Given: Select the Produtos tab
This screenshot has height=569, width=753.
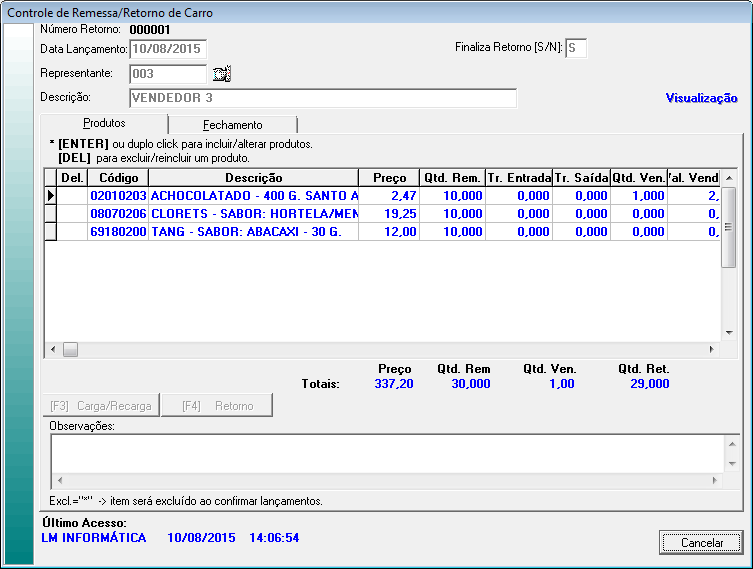Looking at the screenshot, I should point(104,123).
